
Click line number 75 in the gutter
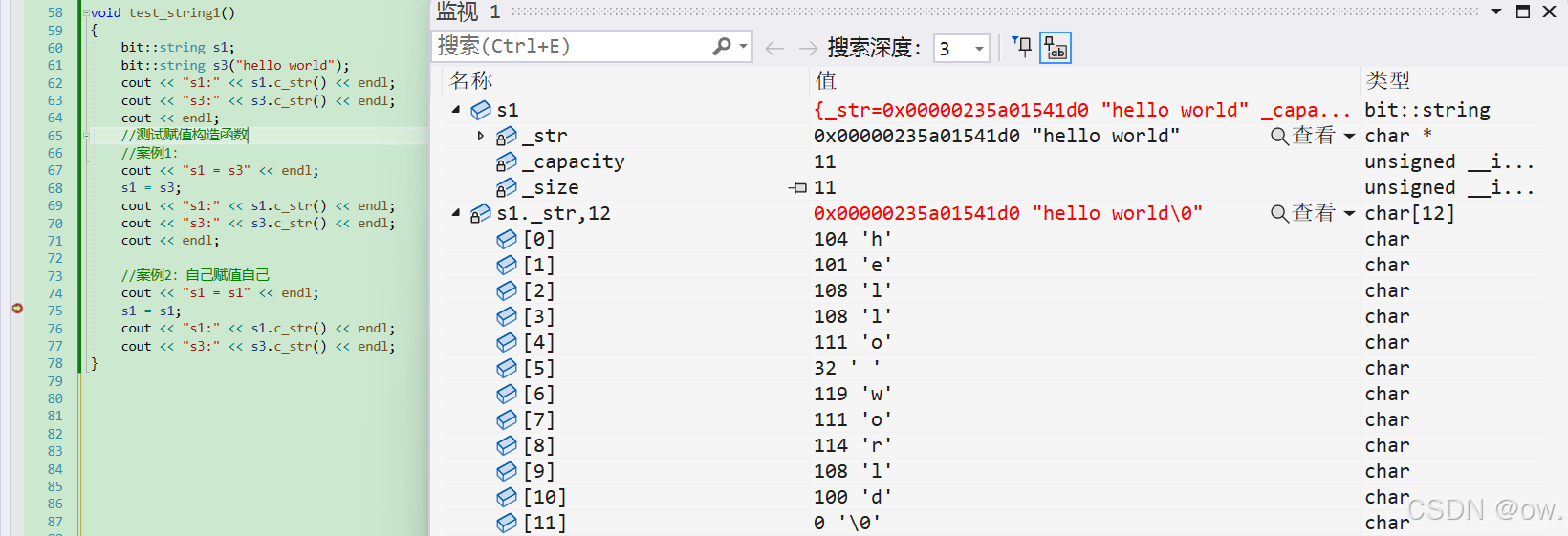(55, 311)
